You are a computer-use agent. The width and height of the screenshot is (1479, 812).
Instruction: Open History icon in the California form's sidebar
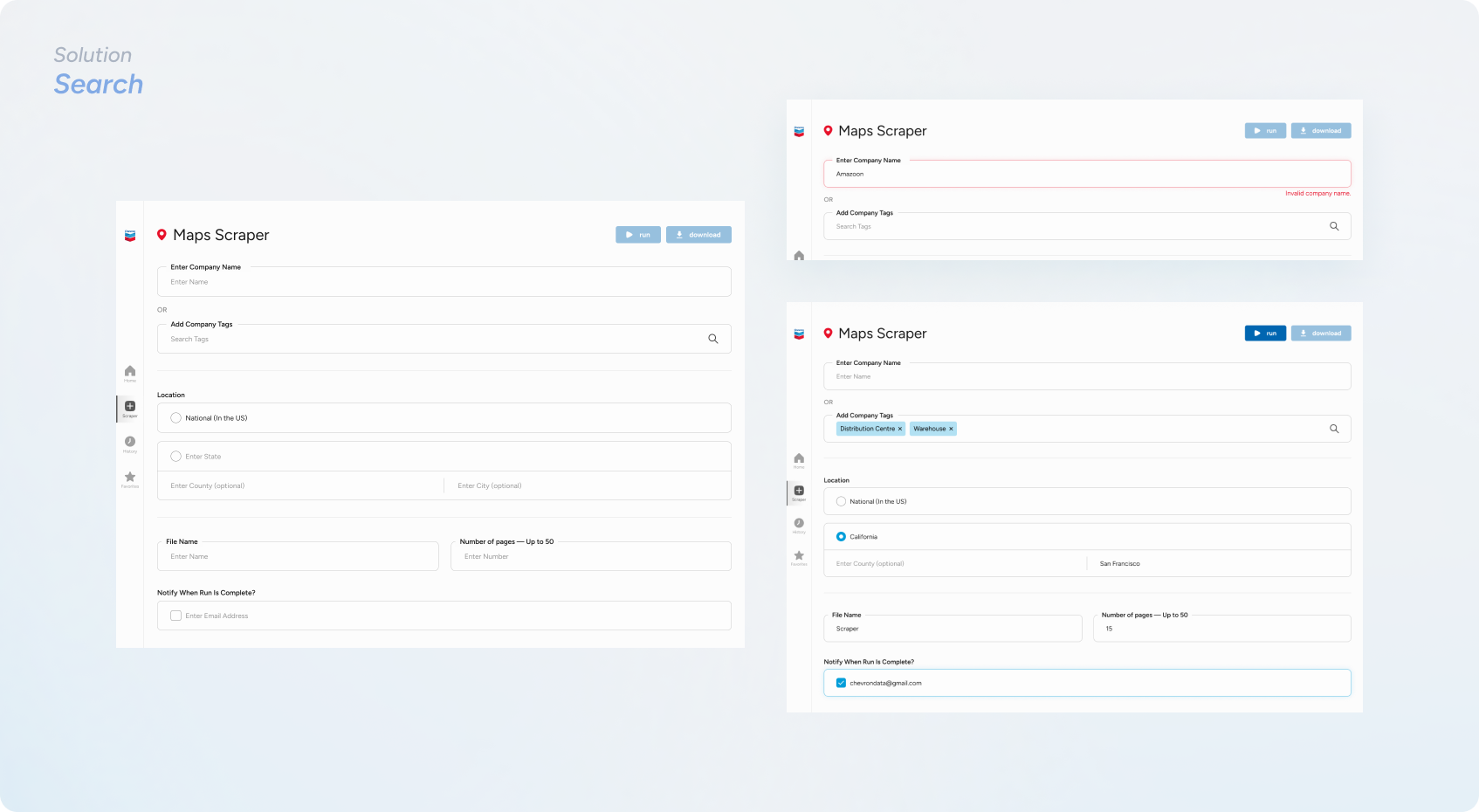click(x=798, y=523)
